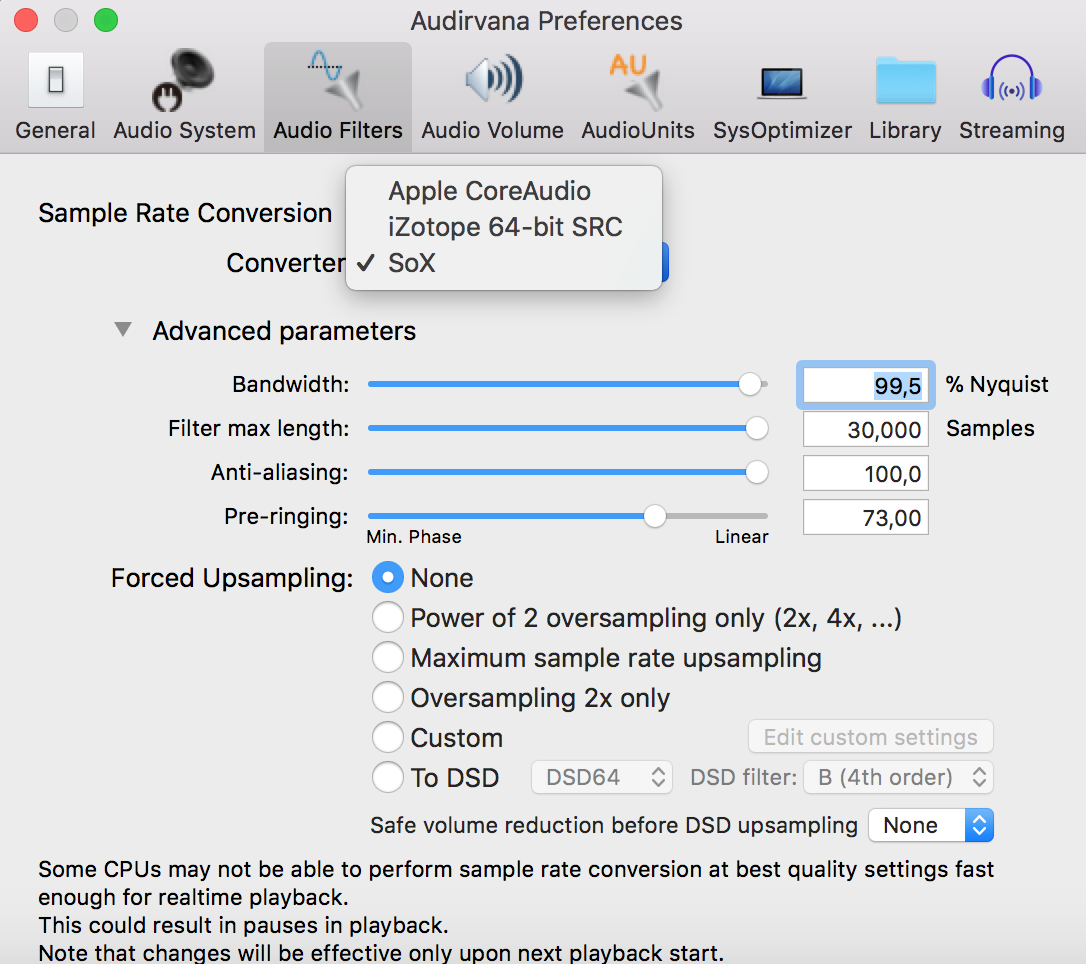Click the Min. Phase label under Pre-ringing

[413, 537]
